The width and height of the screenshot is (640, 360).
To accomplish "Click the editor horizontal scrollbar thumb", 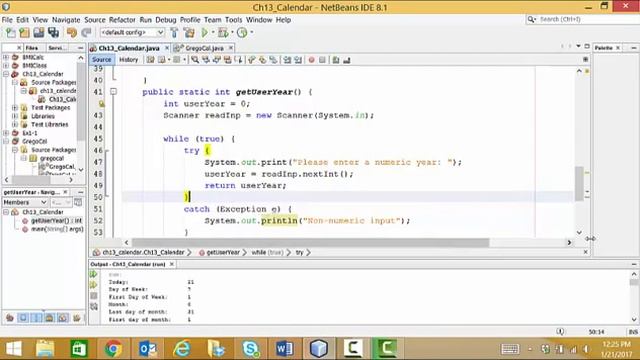I will coord(311,242).
